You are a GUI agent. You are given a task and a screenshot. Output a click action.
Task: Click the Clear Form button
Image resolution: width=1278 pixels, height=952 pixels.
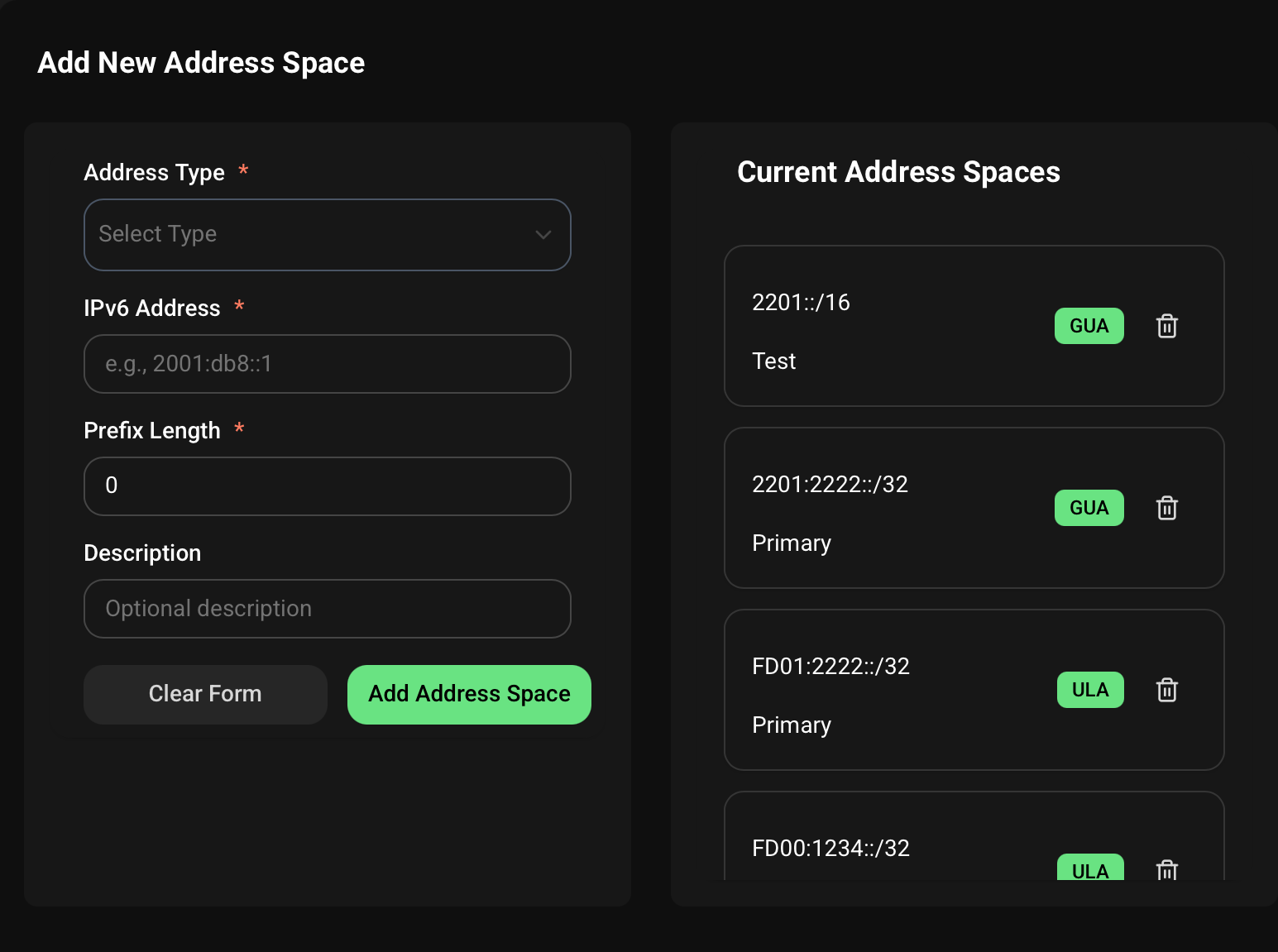point(205,695)
